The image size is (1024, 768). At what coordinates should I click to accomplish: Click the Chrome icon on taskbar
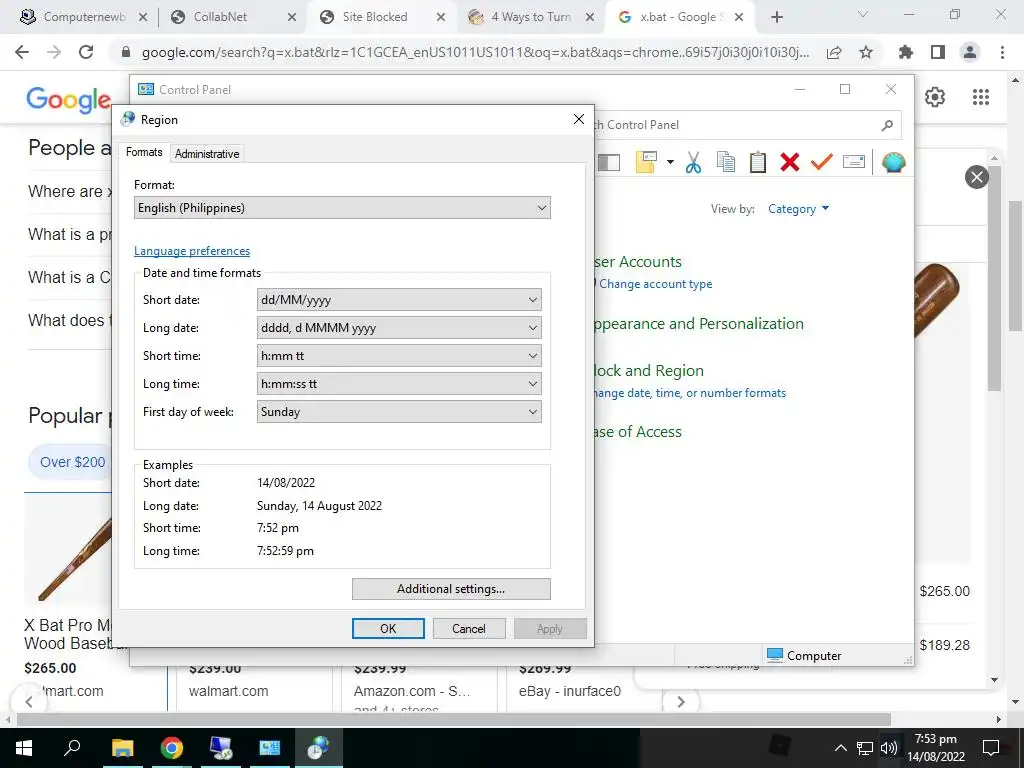point(172,748)
